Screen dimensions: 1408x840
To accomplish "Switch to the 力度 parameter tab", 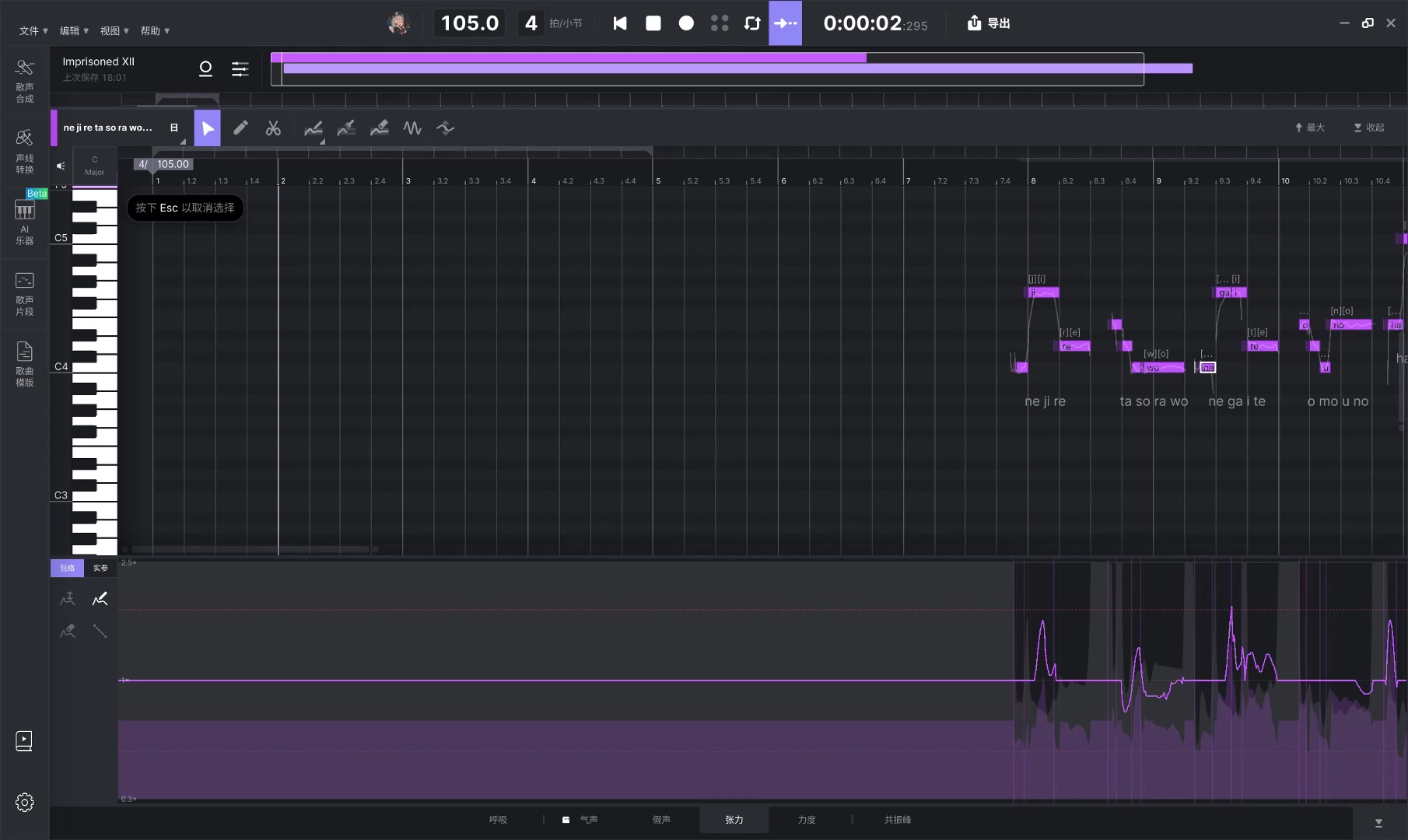I will (x=807, y=820).
